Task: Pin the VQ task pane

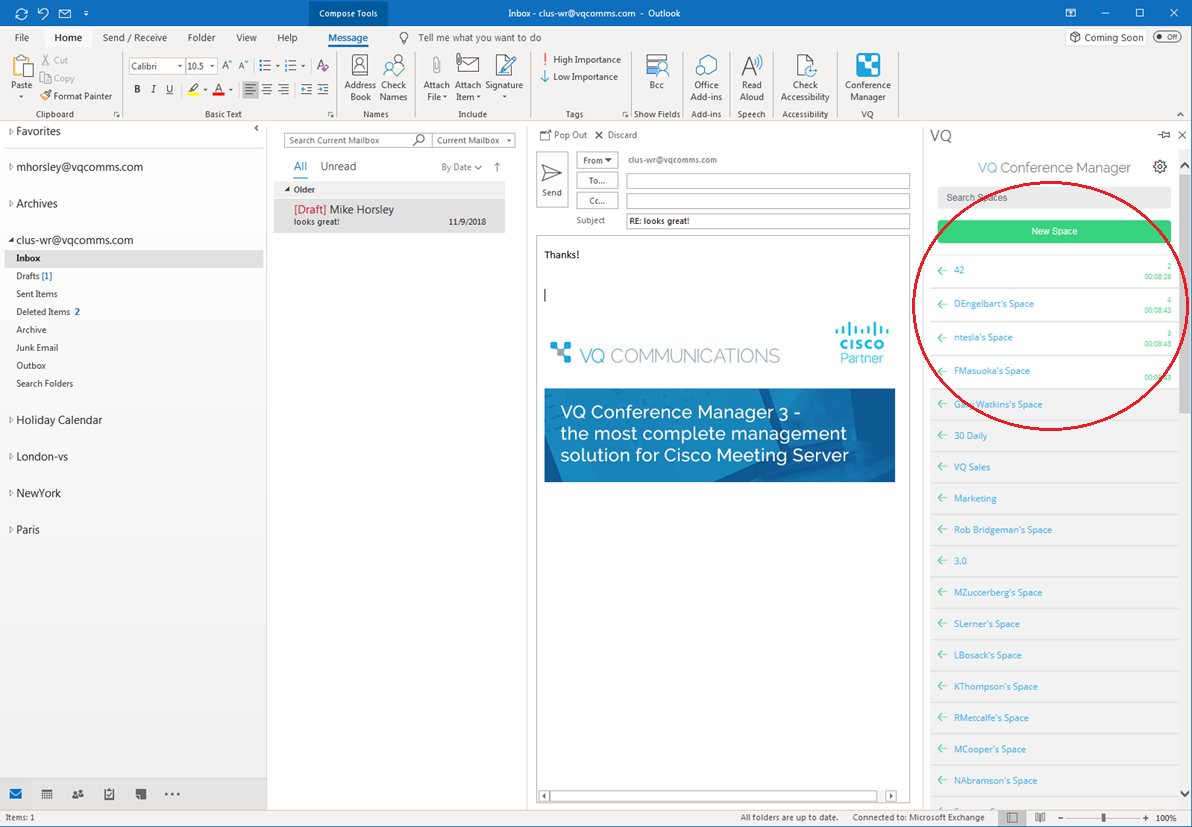Action: pyautogui.click(x=1164, y=135)
